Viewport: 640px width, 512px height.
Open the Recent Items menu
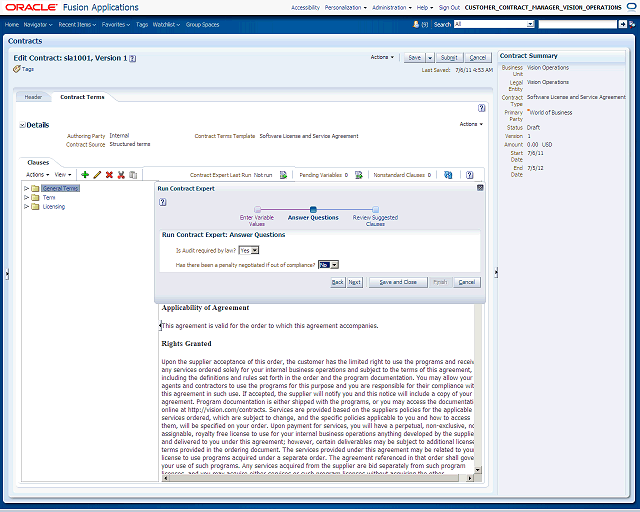tap(77, 24)
